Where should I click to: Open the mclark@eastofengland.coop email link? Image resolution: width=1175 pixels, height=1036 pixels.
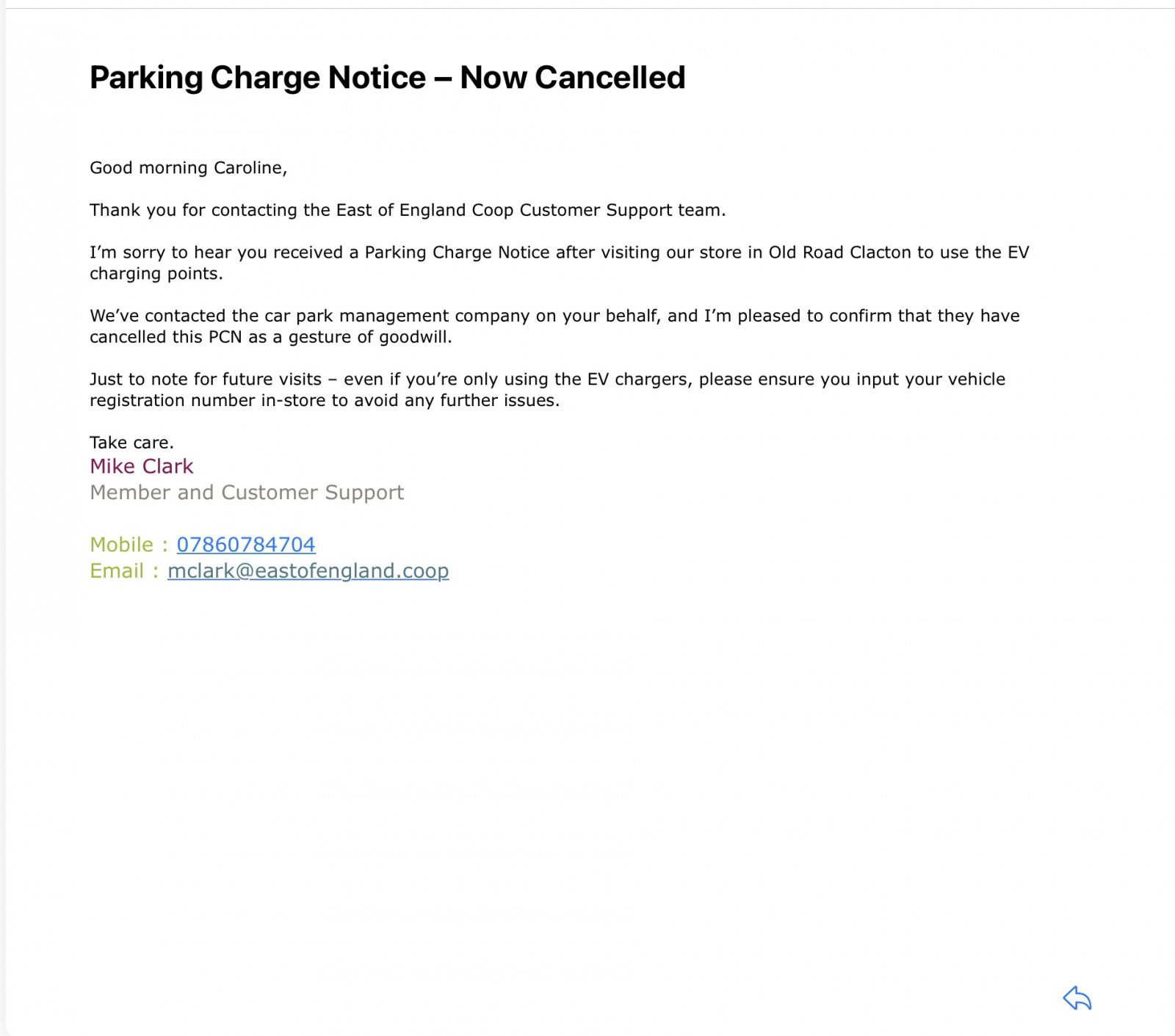point(308,570)
